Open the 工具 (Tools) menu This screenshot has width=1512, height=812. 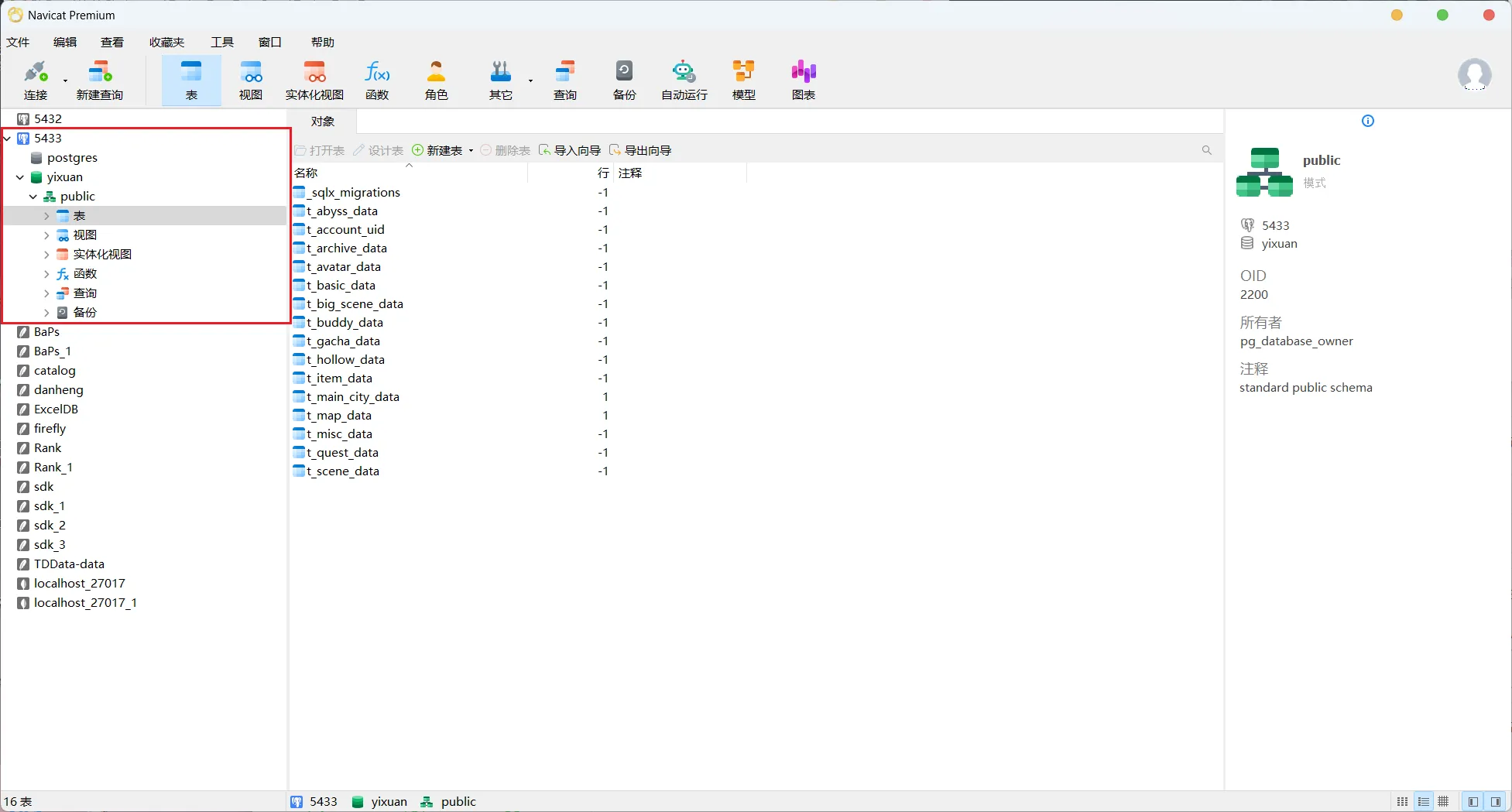click(221, 42)
